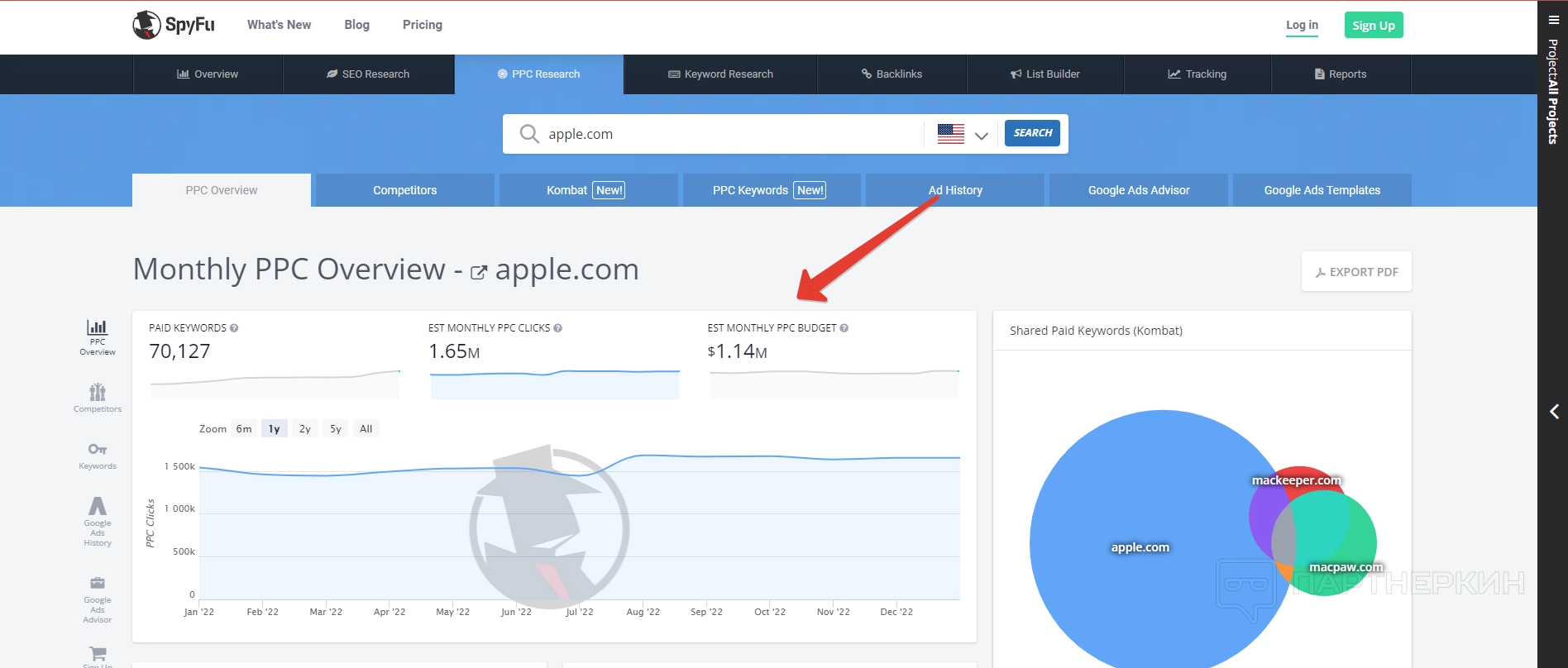
Task: Click the List Builder megaphone icon
Action: (1016, 74)
